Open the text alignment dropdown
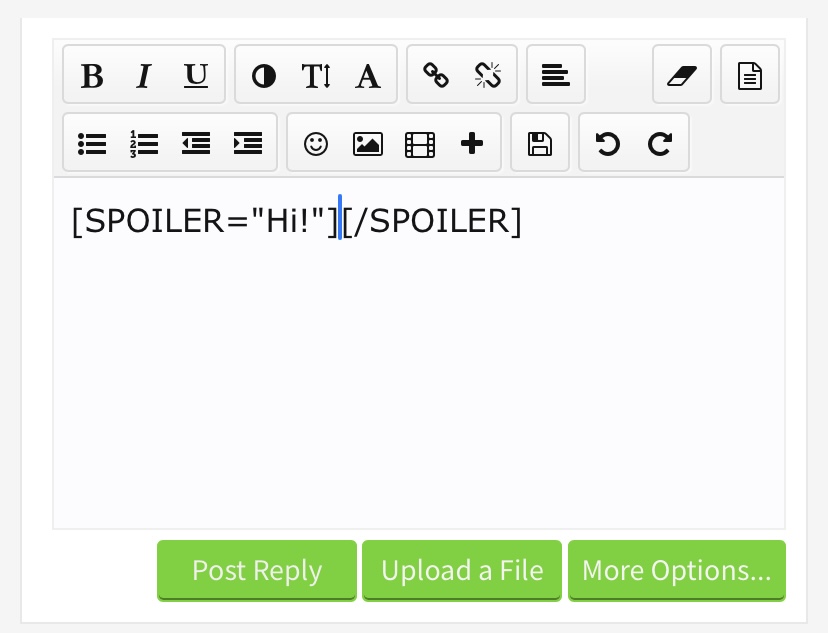Image resolution: width=828 pixels, height=633 pixels. click(x=556, y=75)
